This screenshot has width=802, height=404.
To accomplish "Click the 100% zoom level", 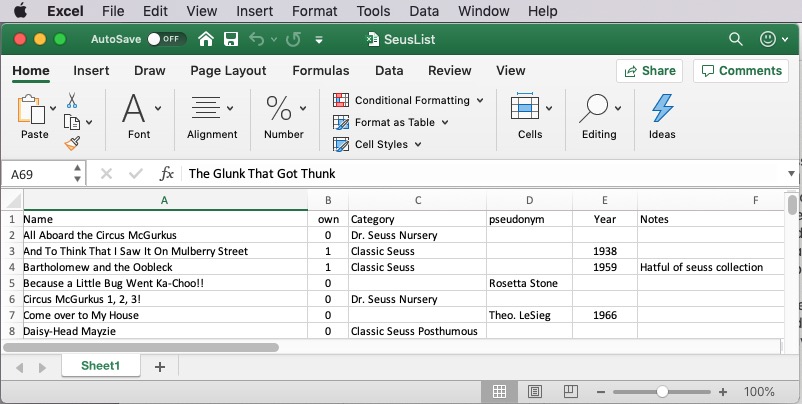I will 759,392.
